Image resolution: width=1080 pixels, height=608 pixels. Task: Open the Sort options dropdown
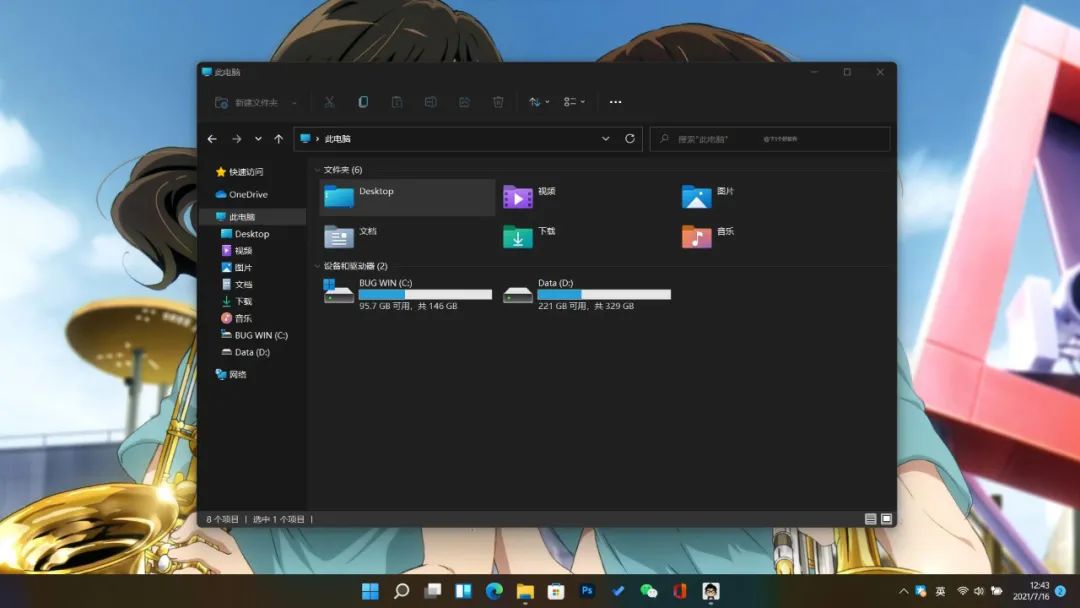coord(539,102)
